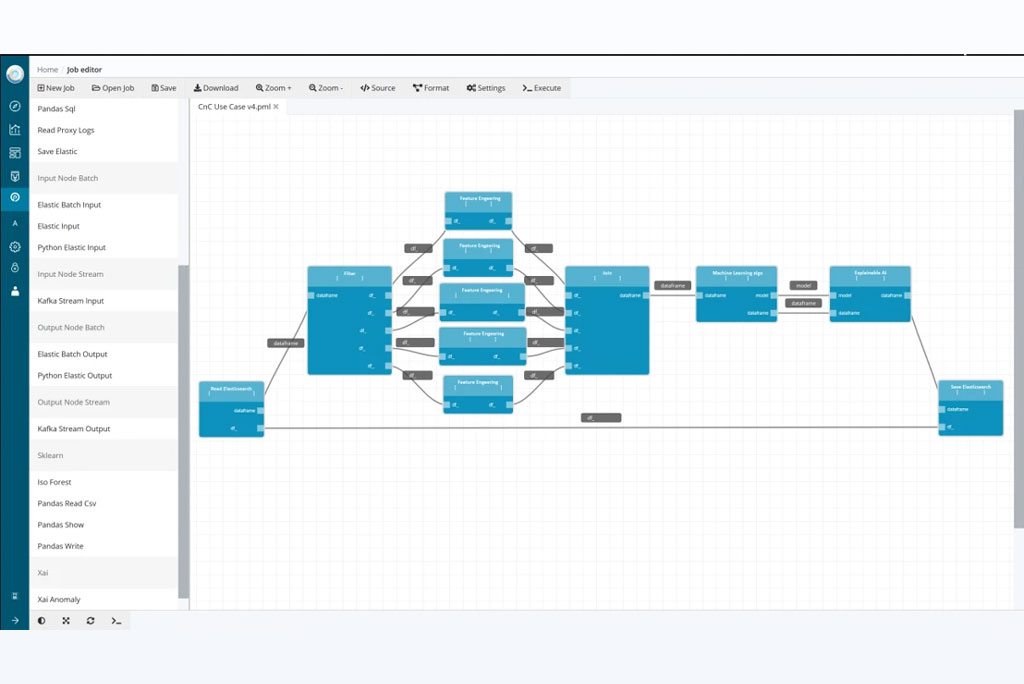Viewport: 1024px width, 684px height.
Task: Open the user profile sidebar icon
Action: click(15, 291)
